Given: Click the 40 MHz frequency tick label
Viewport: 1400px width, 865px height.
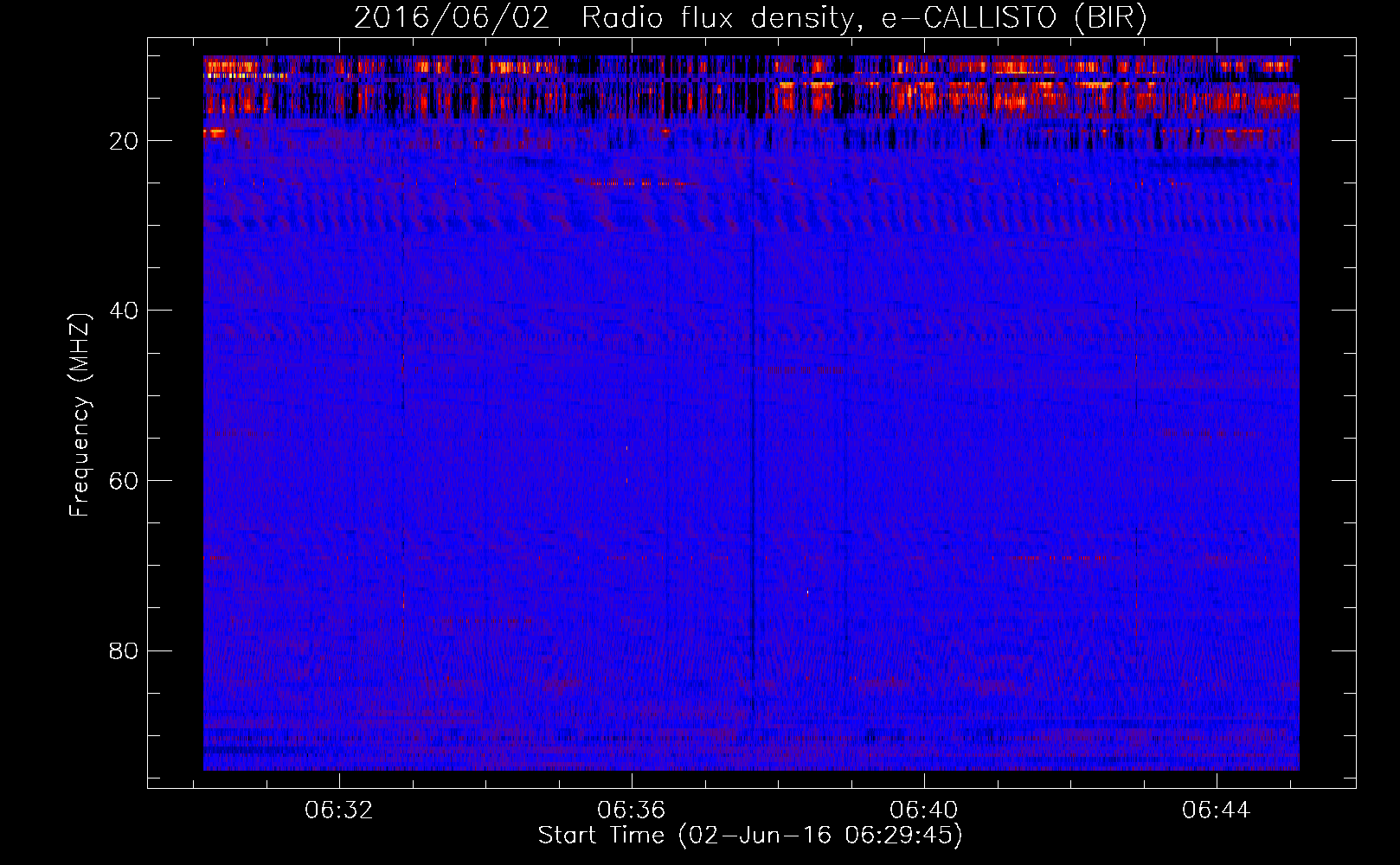Looking at the screenshot, I should point(125,311).
